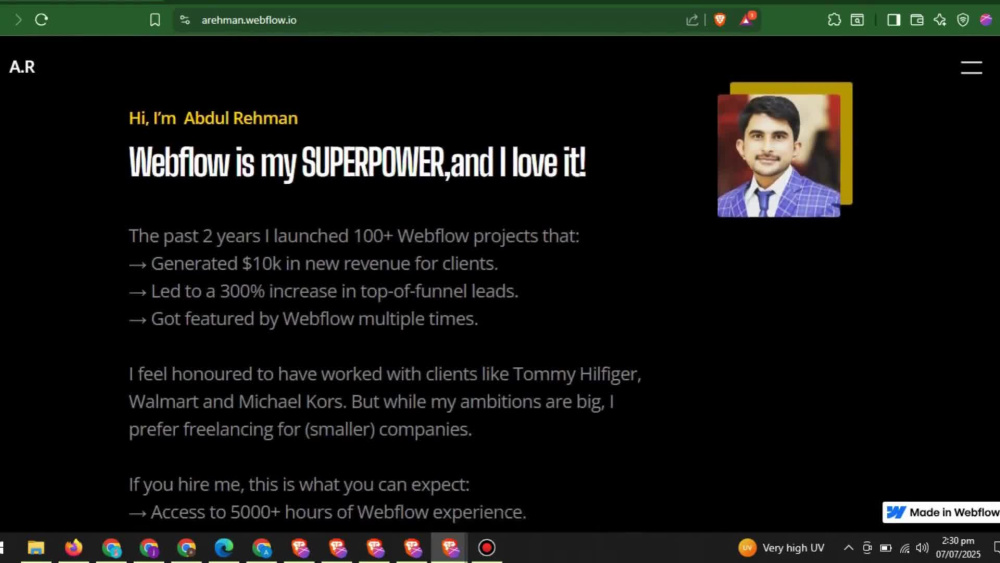Open the Brave Wallet icon
This screenshot has height=563, width=1000.
coord(917,20)
